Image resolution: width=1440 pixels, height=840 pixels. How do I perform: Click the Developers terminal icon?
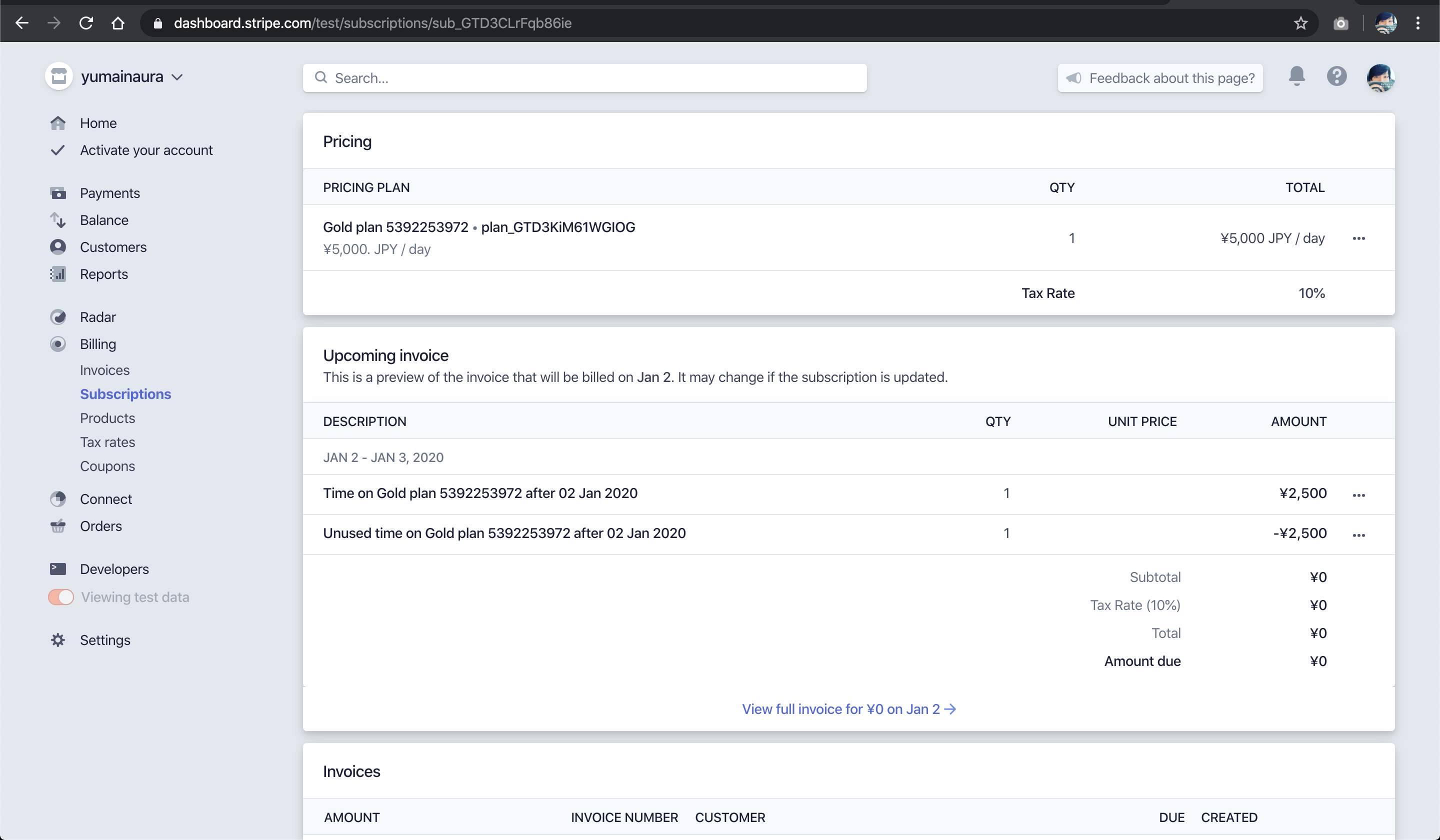point(57,569)
